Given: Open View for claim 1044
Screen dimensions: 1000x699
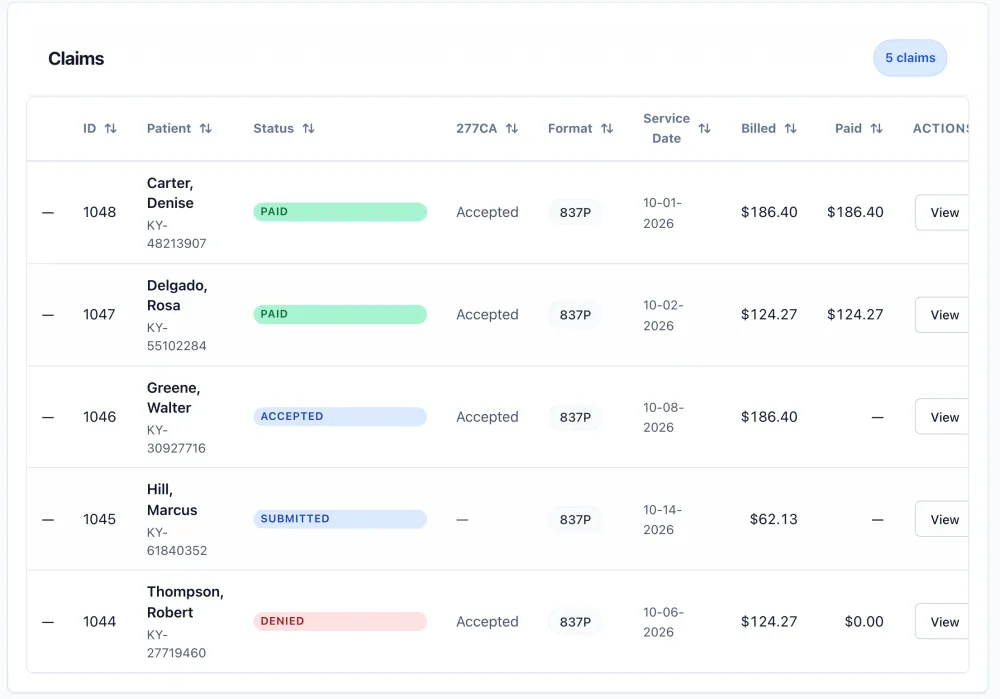Looking at the screenshot, I should click(x=942, y=621).
